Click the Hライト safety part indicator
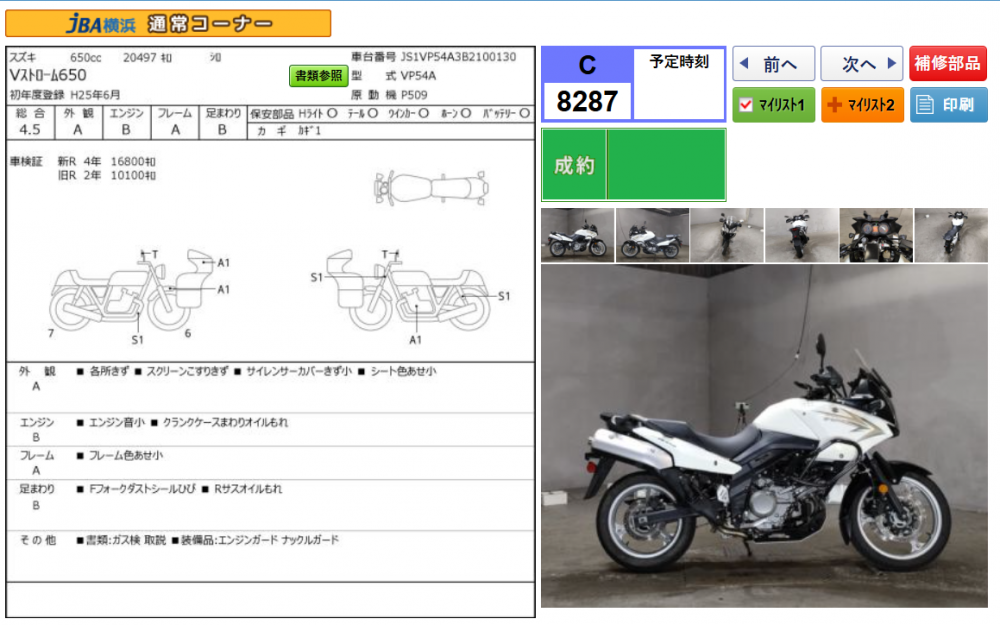Image resolution: width=1000 pixels, height=625 pixels. tap(318, 114)
